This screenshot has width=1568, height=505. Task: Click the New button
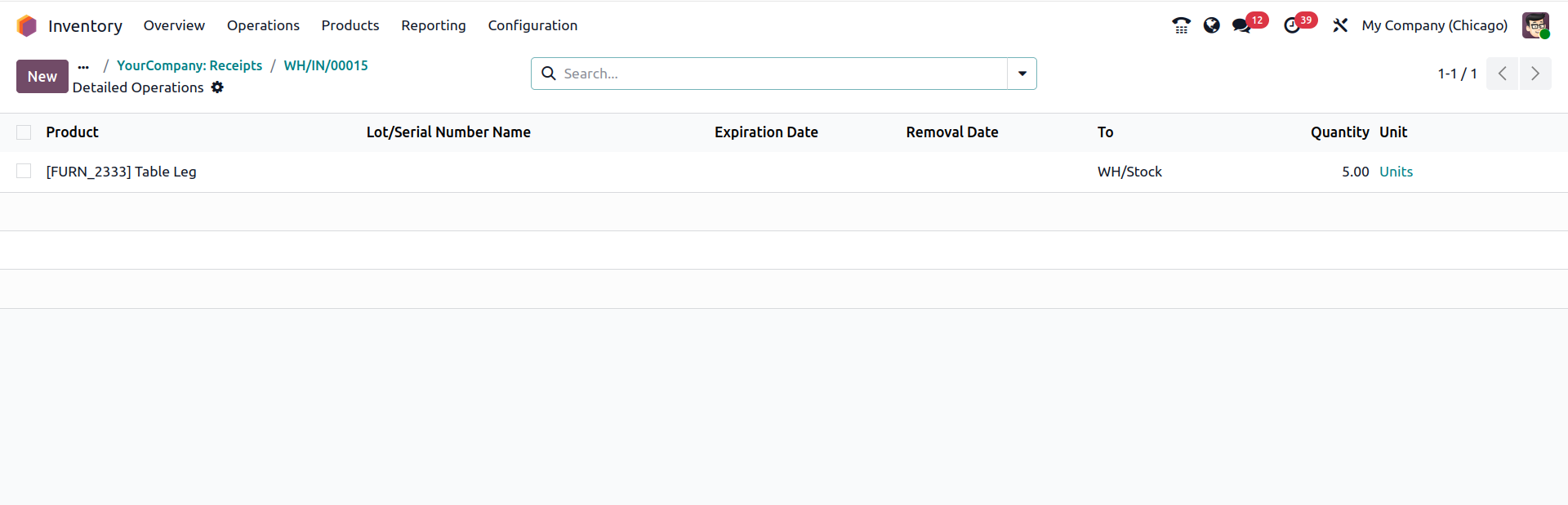(x=42, y=77)
